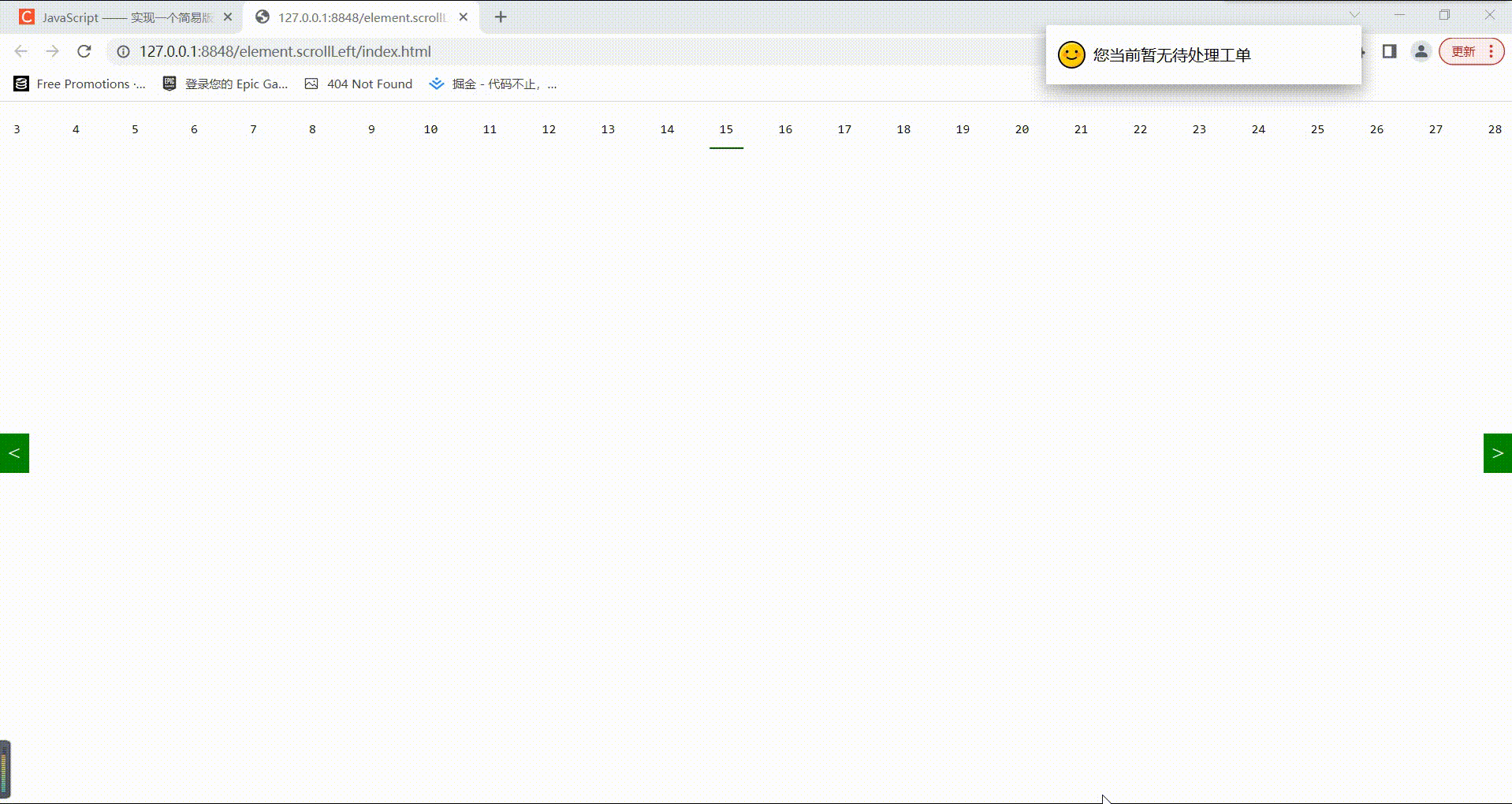This screenshot has height=804, width=1512.
Task: Click the back navigation arrow
Action: (20, 51)
